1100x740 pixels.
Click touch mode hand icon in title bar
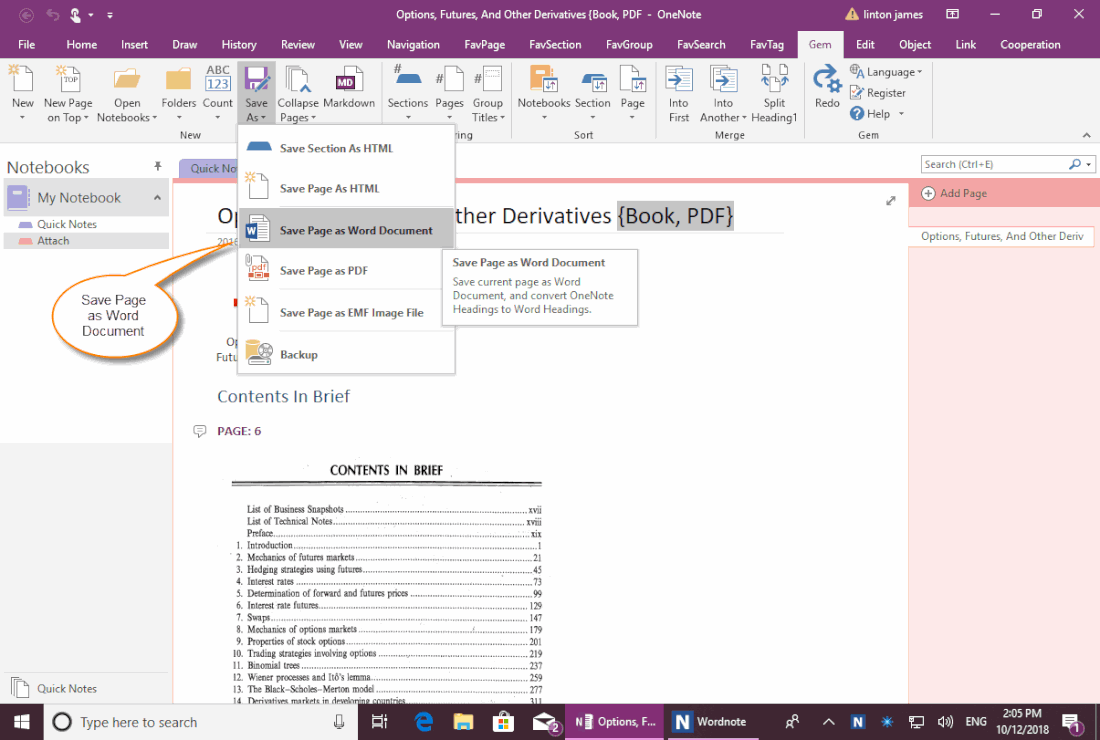pos(75,14)
